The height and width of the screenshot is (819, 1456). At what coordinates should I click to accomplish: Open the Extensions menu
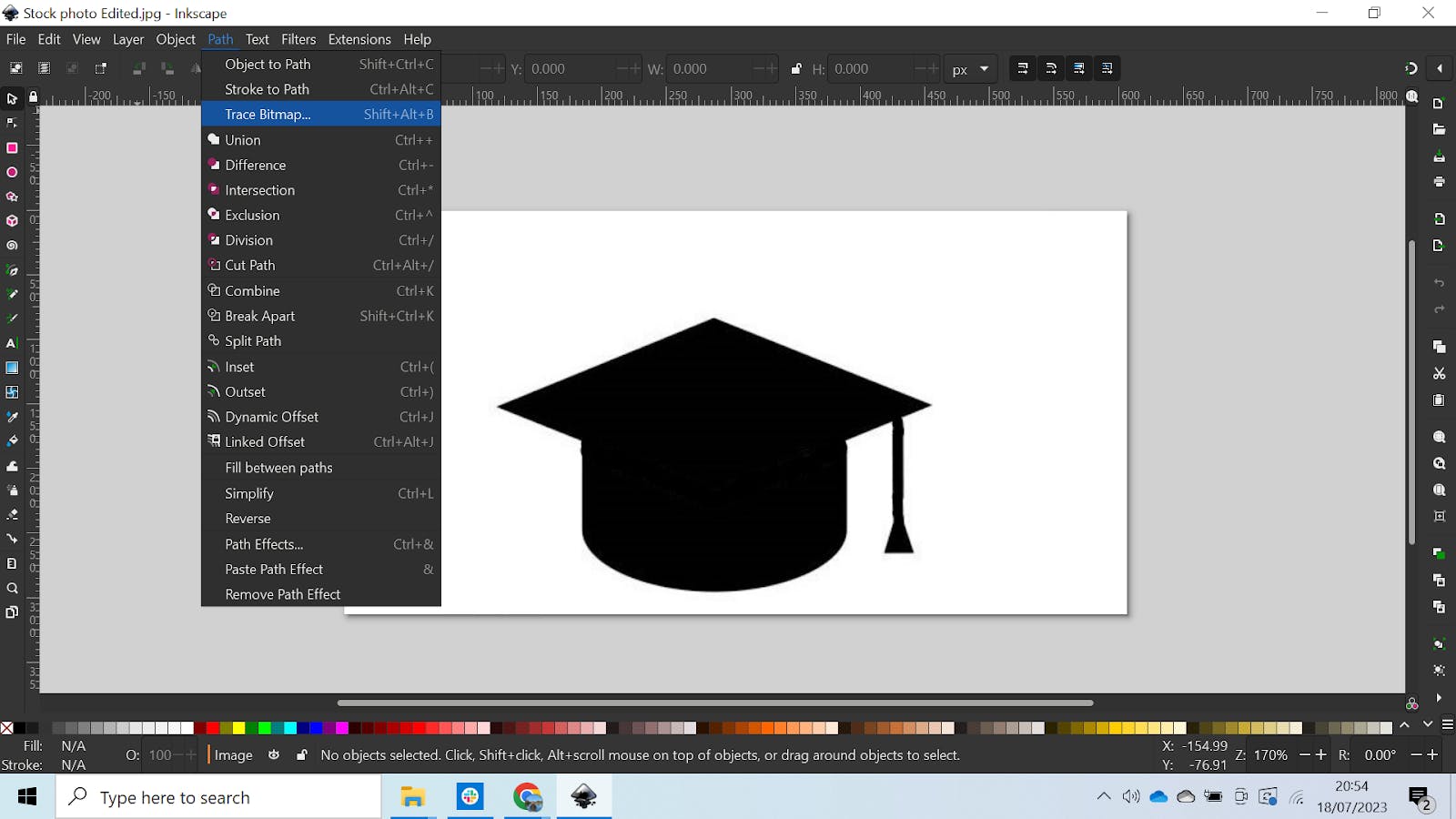(x=359, y=39)
